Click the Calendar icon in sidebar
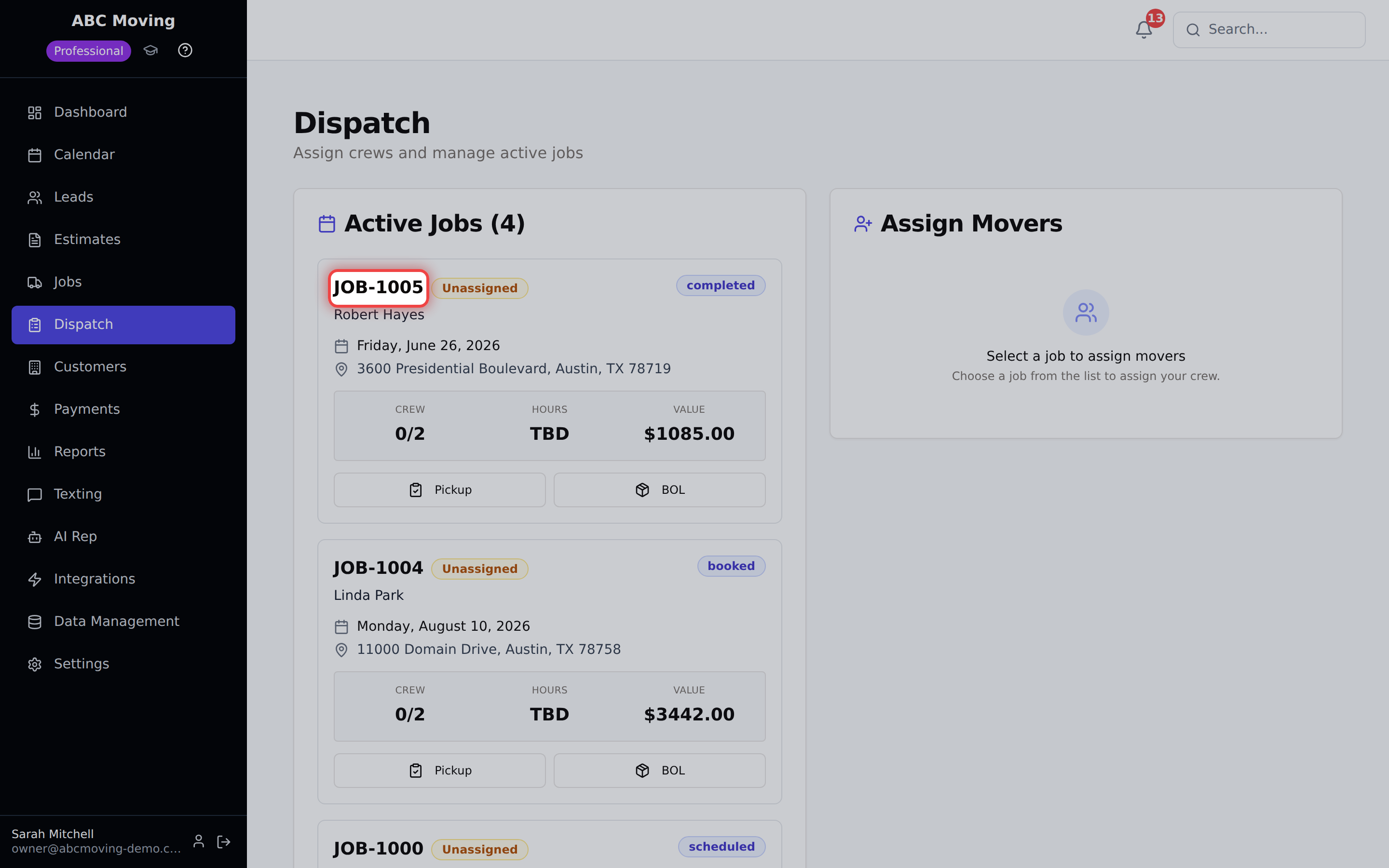 click(34, 155)
